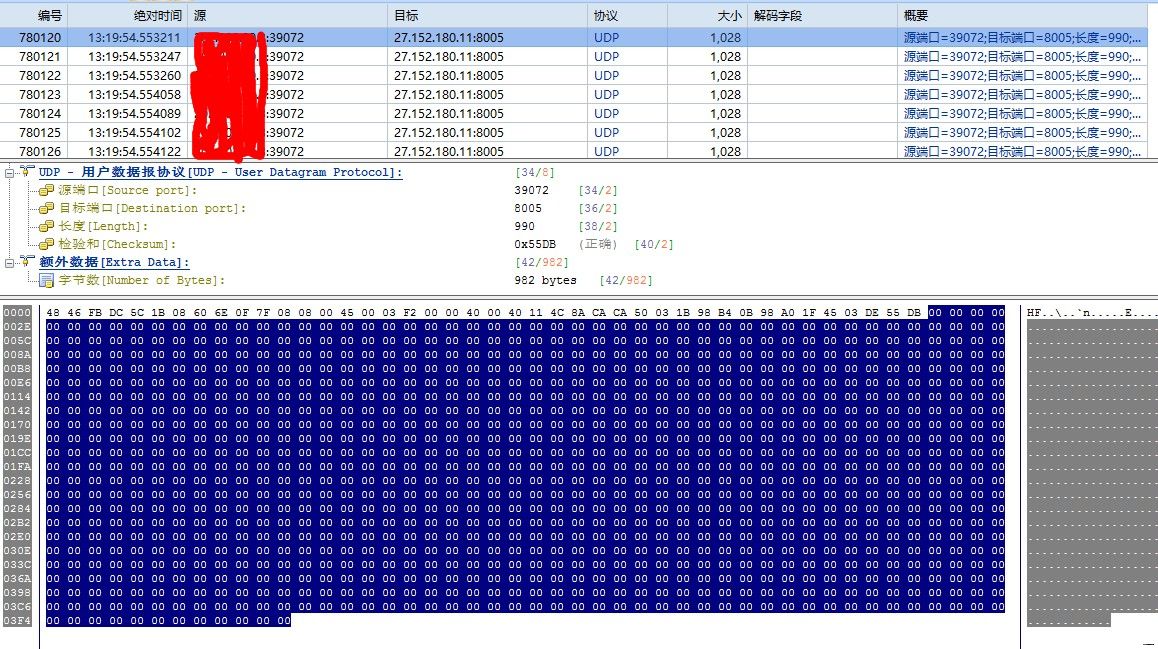
Task: Click the UDP 用户数据报协议 header label
Action: 221,172
